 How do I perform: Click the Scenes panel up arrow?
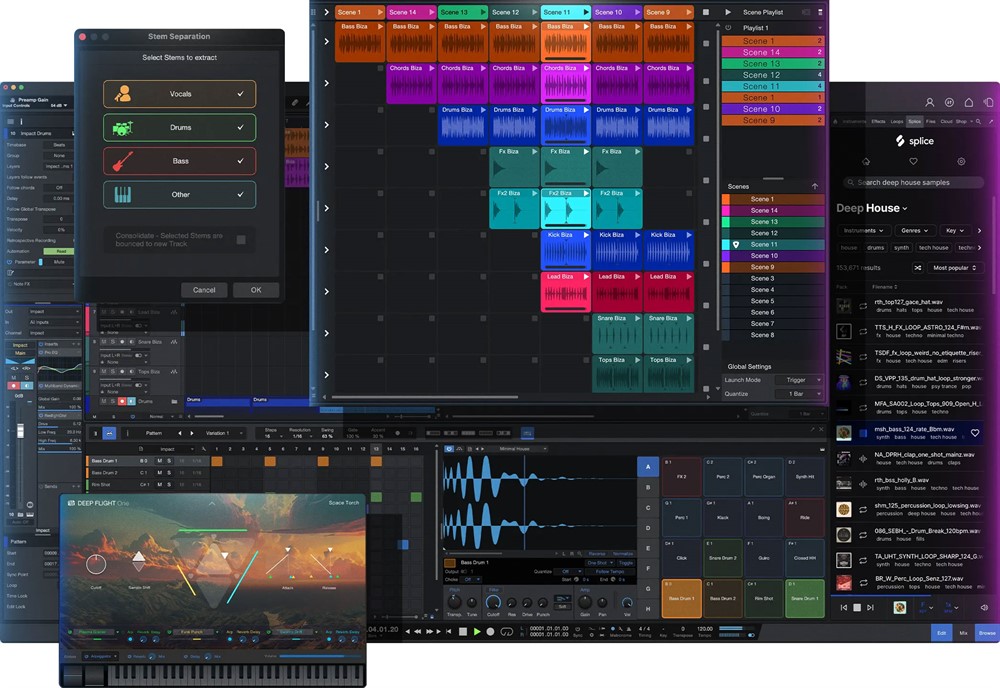point(814,186)
